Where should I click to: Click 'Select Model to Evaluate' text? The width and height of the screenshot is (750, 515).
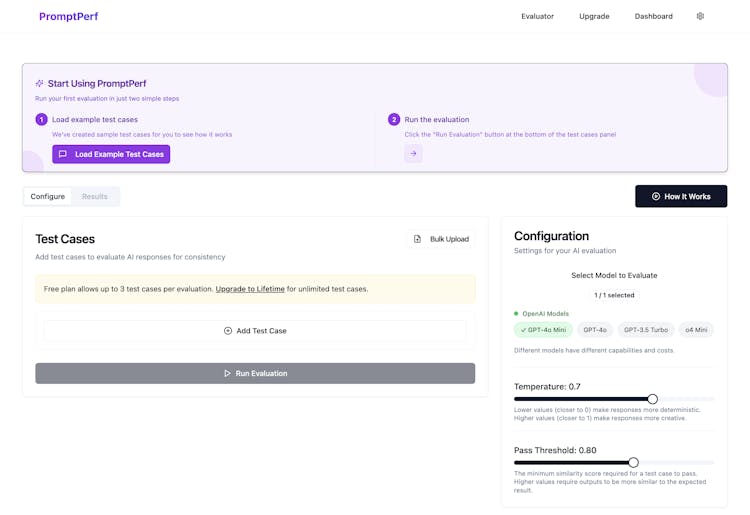[614, 275]
